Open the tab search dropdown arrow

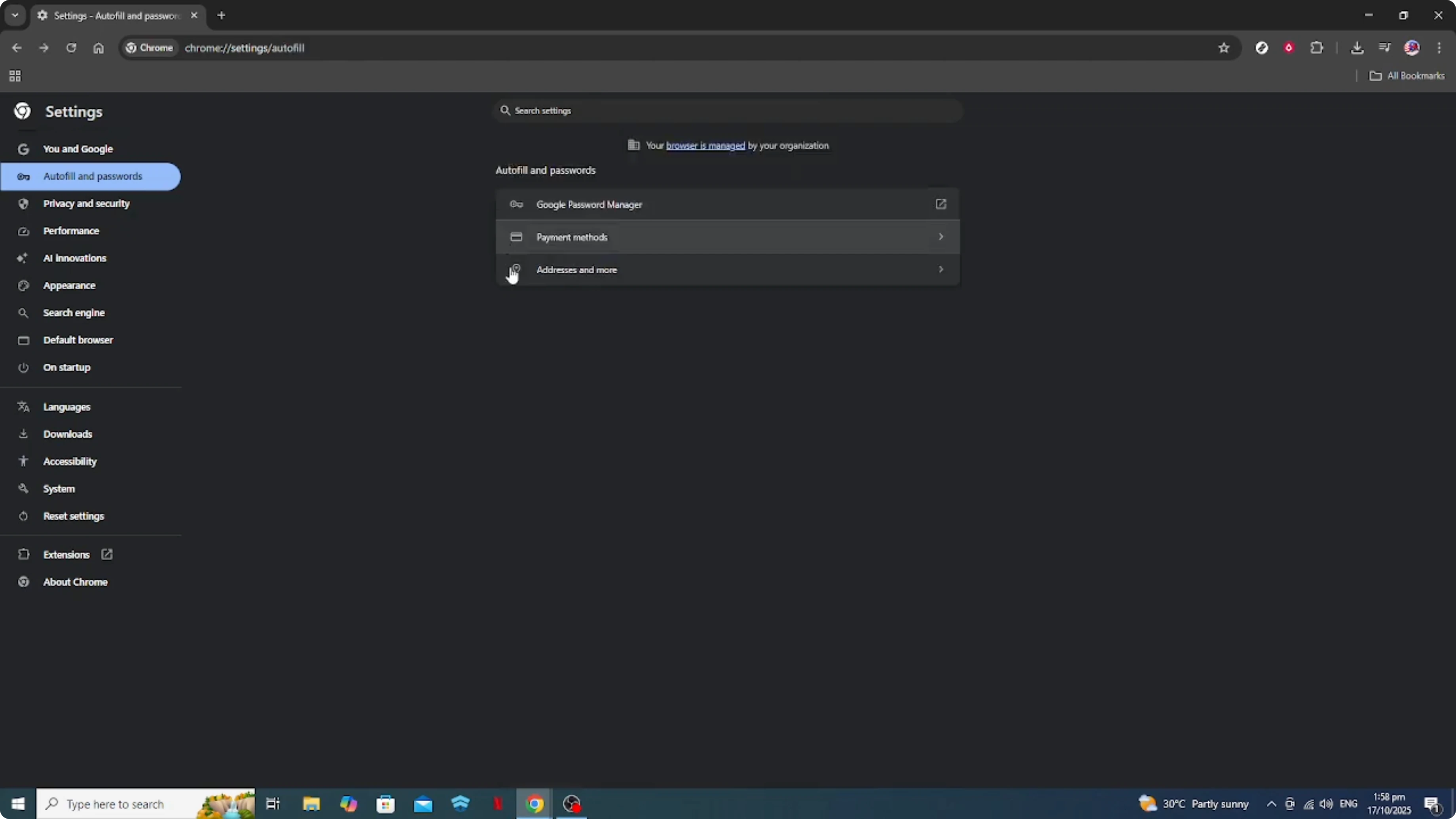point(15,15)
